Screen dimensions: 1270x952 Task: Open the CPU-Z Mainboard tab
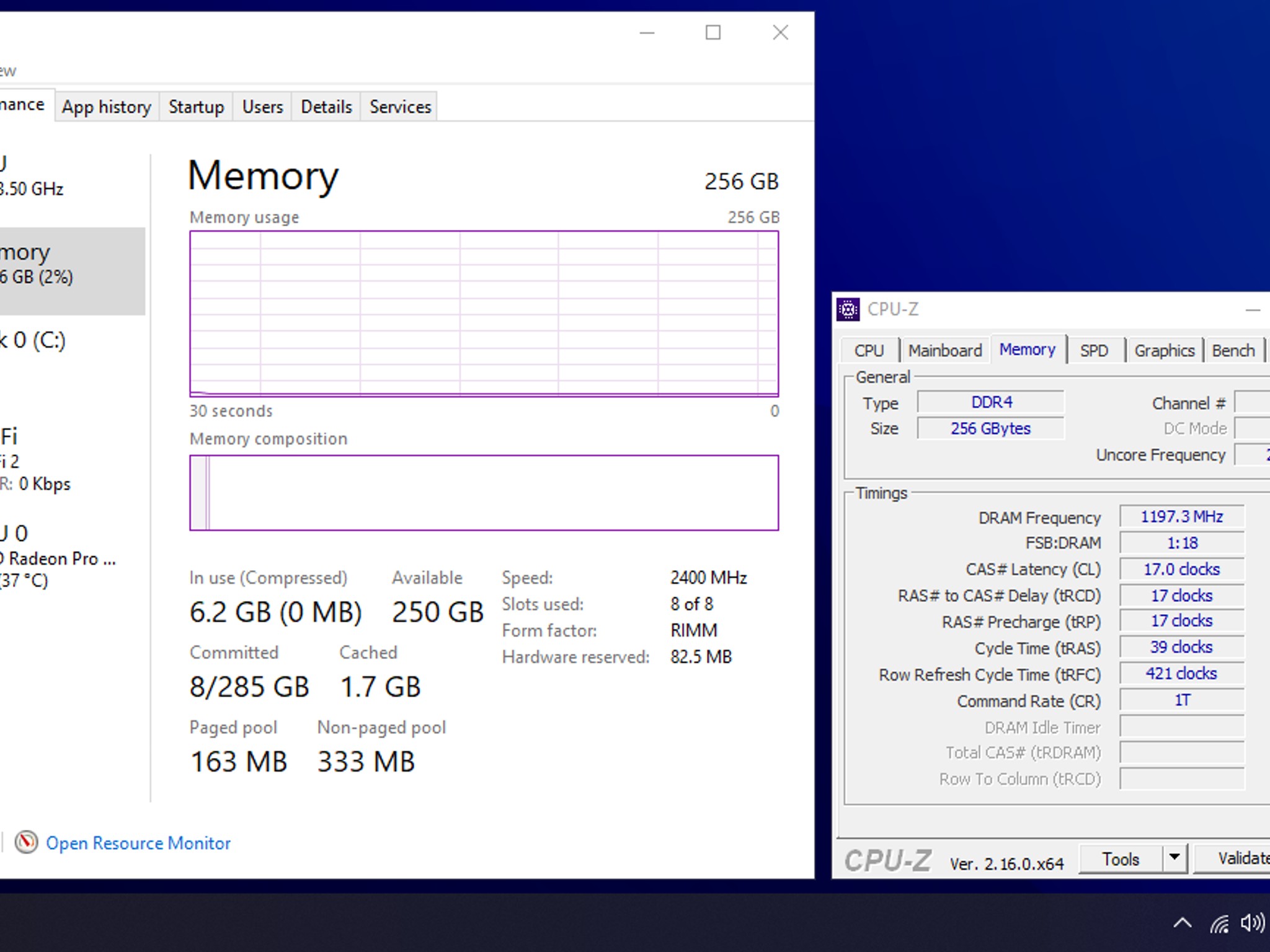pyautogui.click(x=945, y=350)
